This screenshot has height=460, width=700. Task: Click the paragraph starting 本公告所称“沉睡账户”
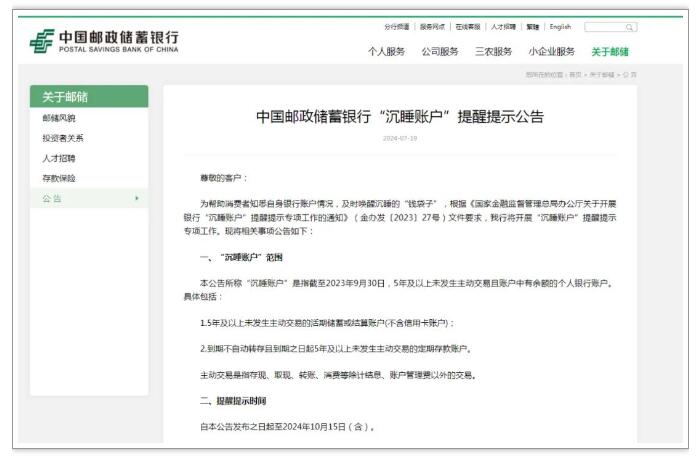tap(400, 290)
